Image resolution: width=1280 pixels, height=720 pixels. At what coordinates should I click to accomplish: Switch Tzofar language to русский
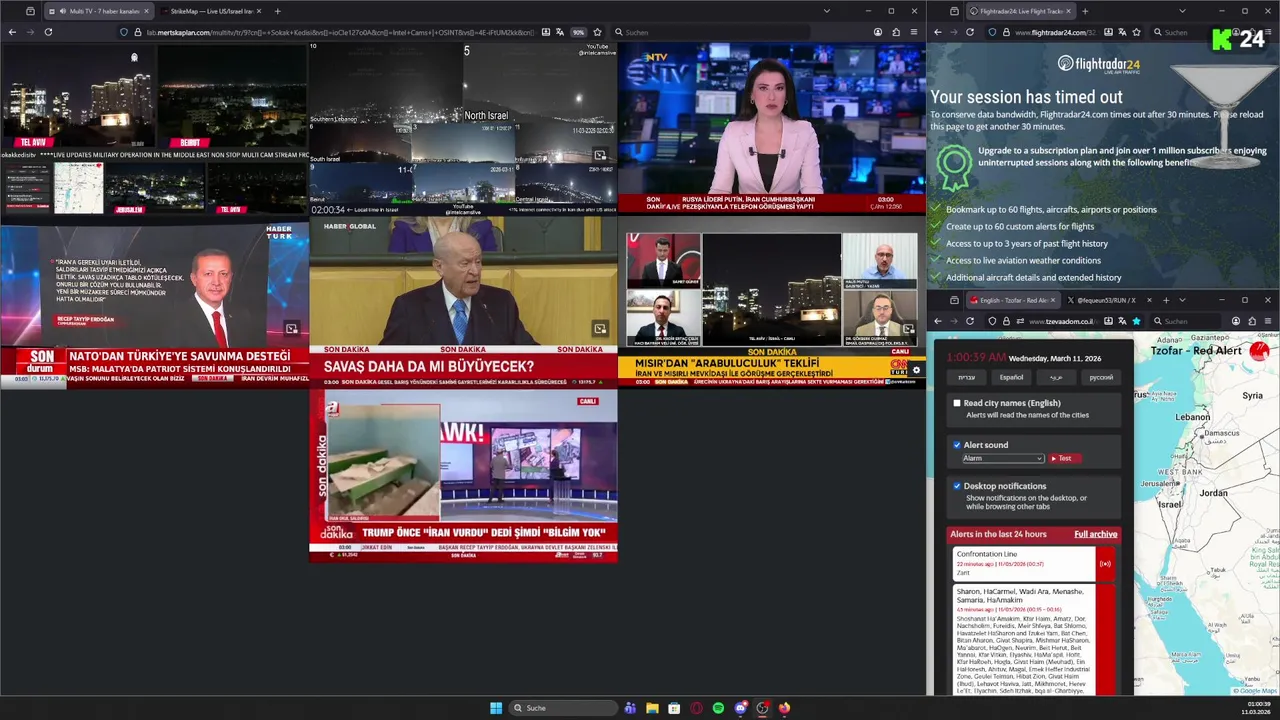click(x=1100, y=377)
